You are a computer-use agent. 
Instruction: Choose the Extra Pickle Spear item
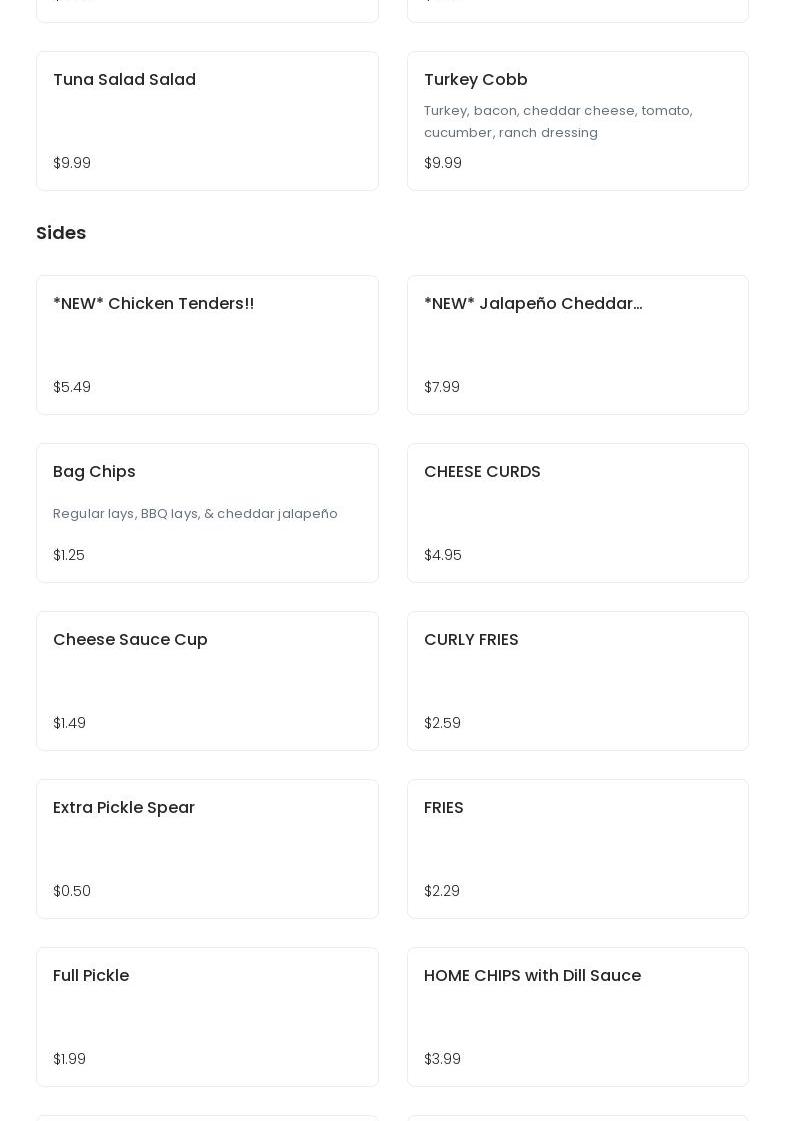pos(207,848)
